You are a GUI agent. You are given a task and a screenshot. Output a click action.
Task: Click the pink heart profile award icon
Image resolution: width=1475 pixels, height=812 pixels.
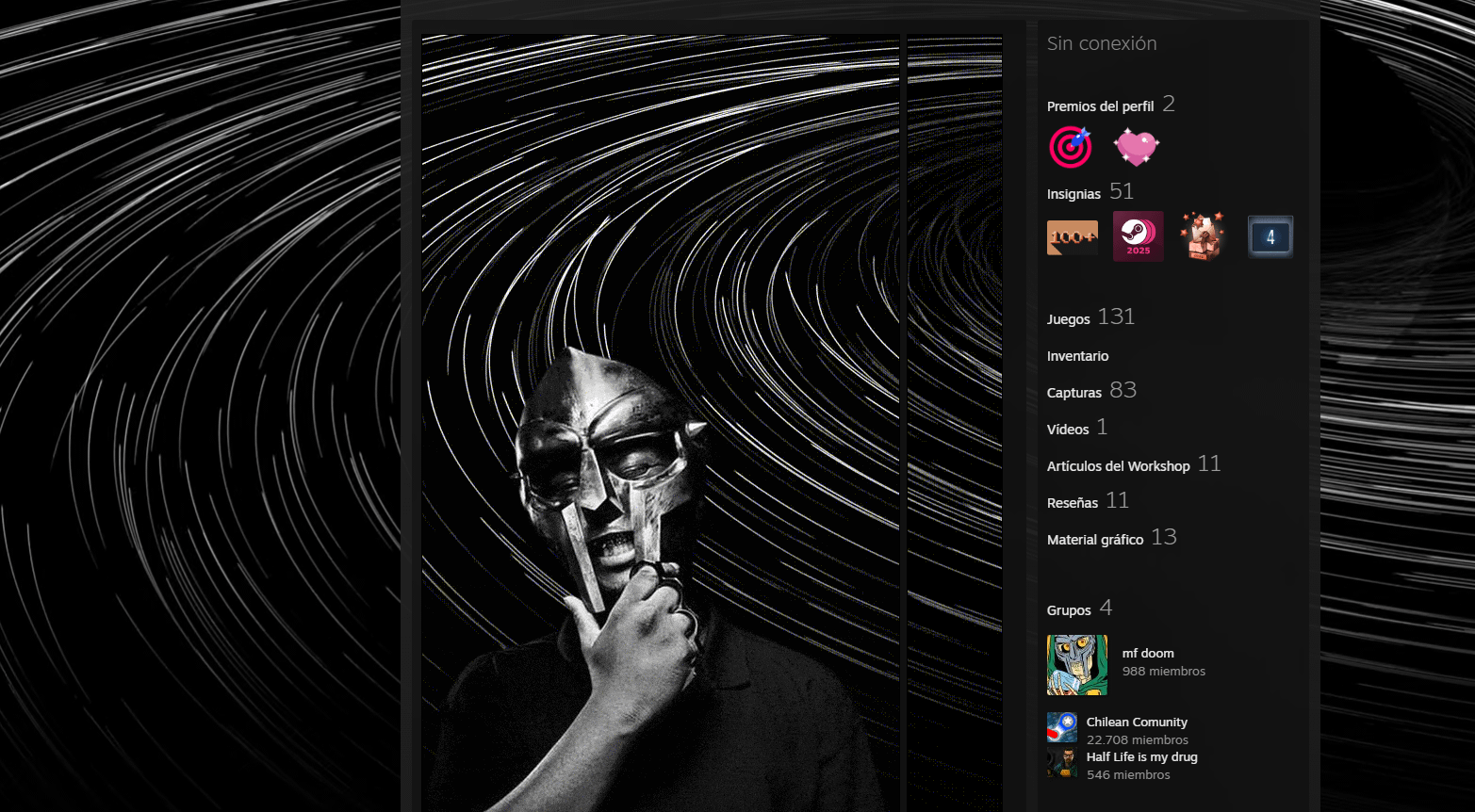1136,147
